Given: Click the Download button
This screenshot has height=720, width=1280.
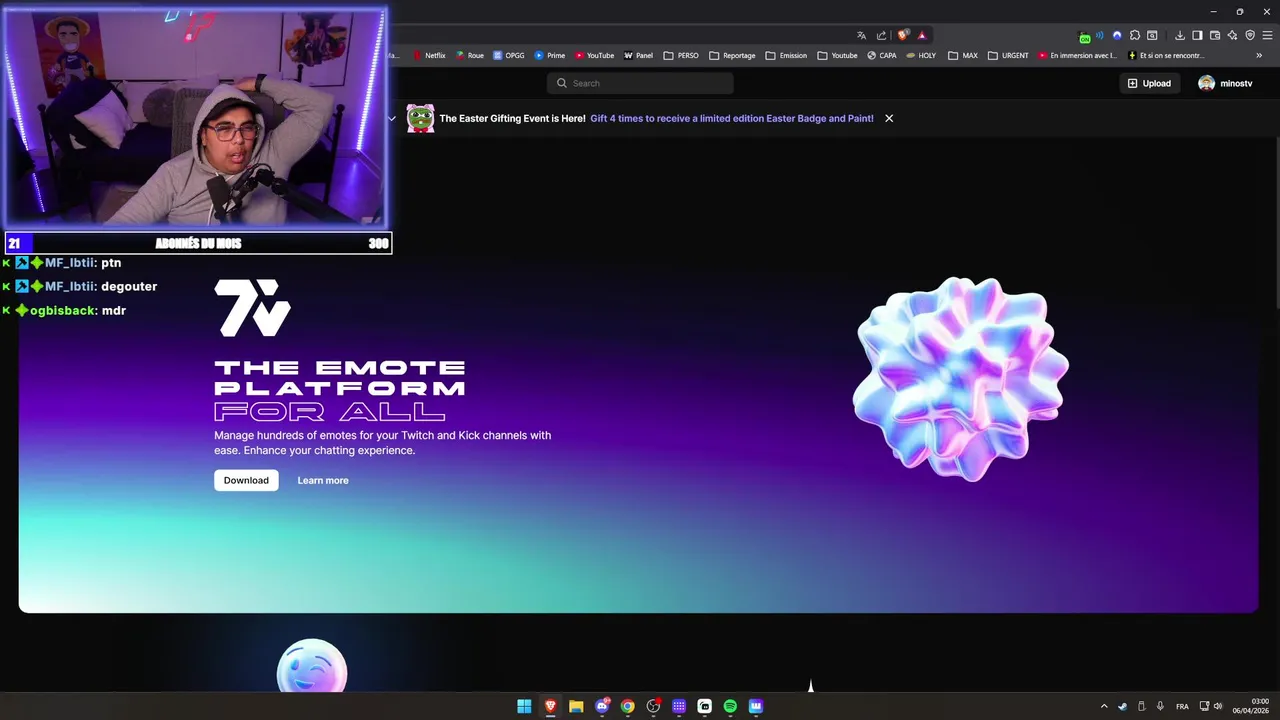Looking at the screenshot, I should coord(246,480).
